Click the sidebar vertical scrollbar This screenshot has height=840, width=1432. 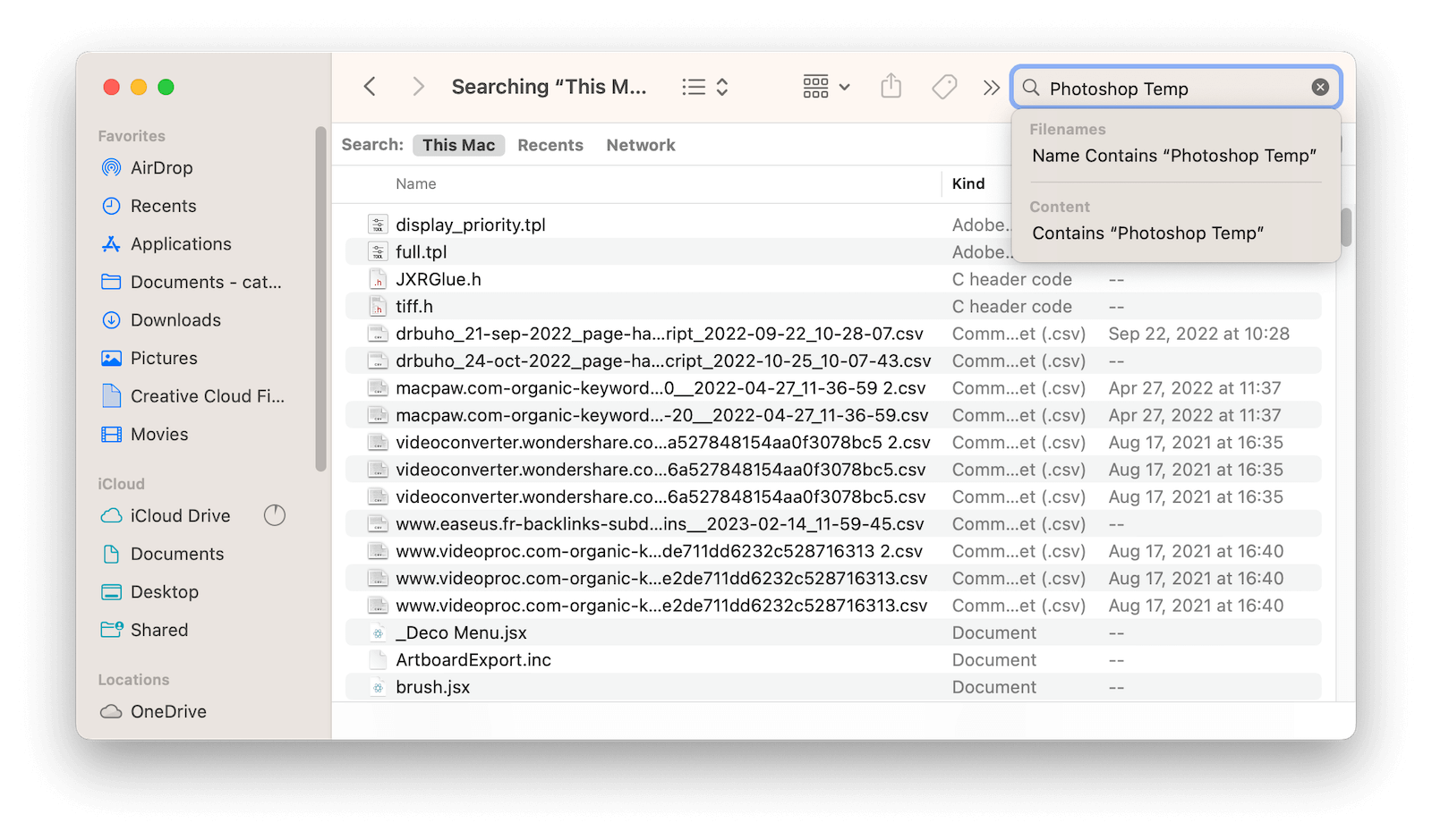coord(321,299)
